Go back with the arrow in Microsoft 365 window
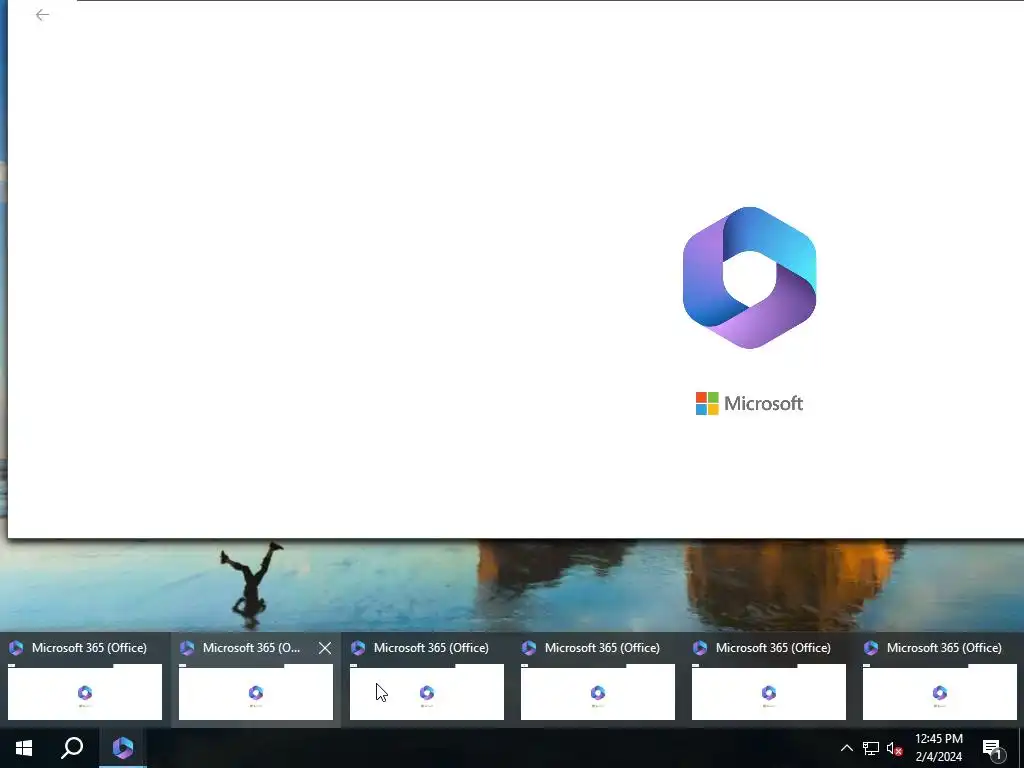 (x=42, y=14)
